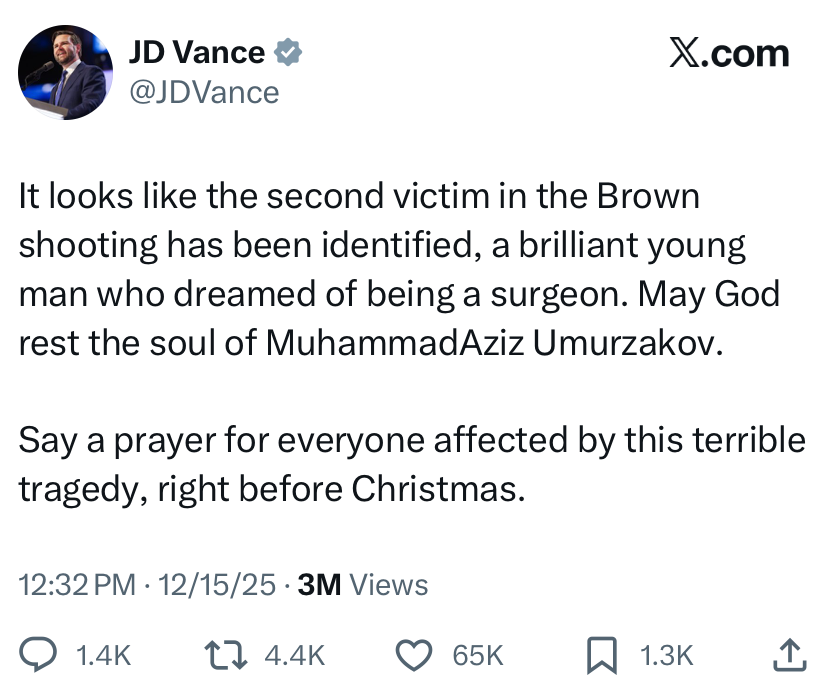Click JD Vance's verified badge
The image size is (828, 691).
(x=289, y=52)
